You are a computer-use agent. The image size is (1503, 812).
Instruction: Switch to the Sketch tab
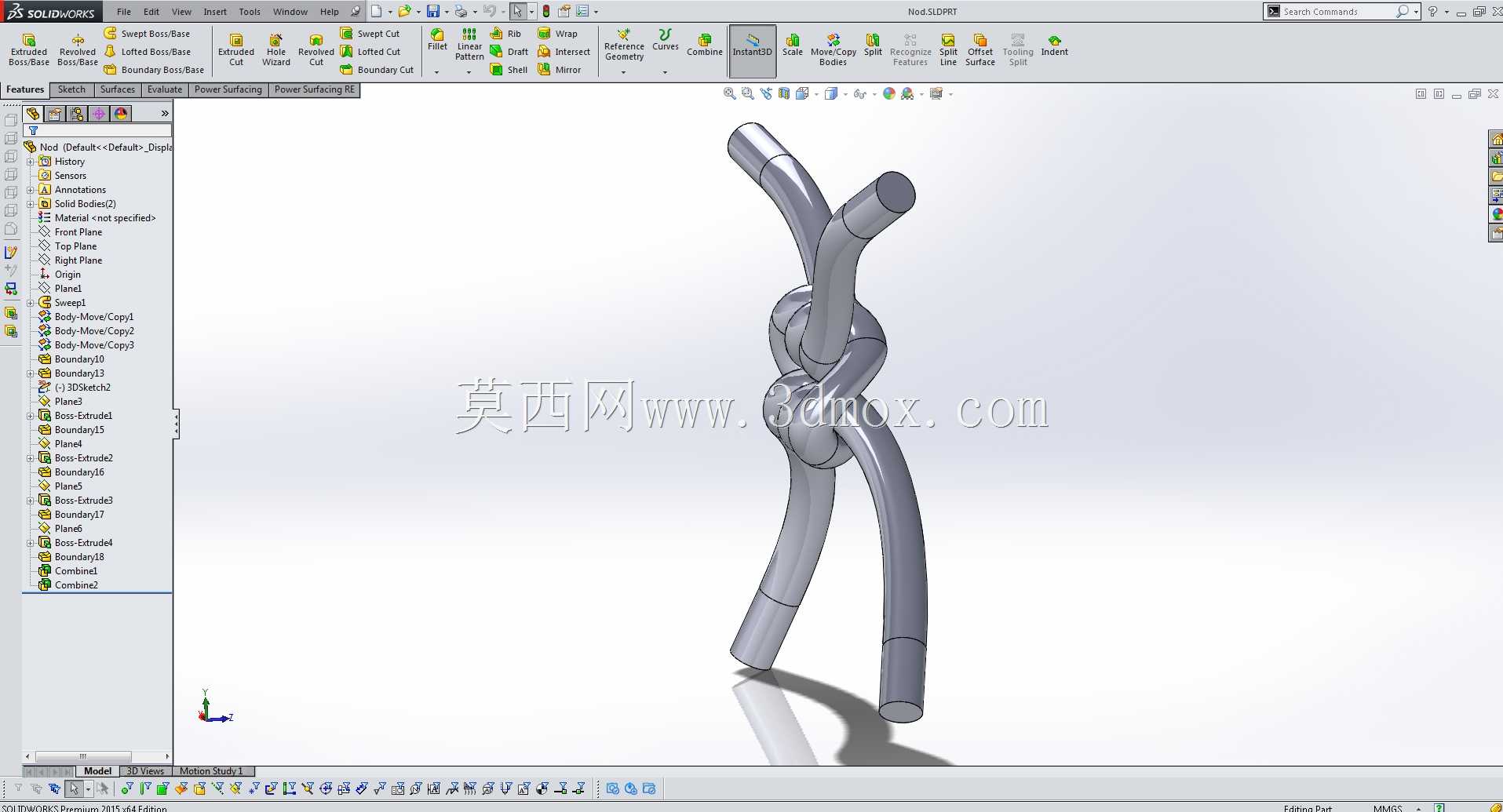tap(71, 89)
